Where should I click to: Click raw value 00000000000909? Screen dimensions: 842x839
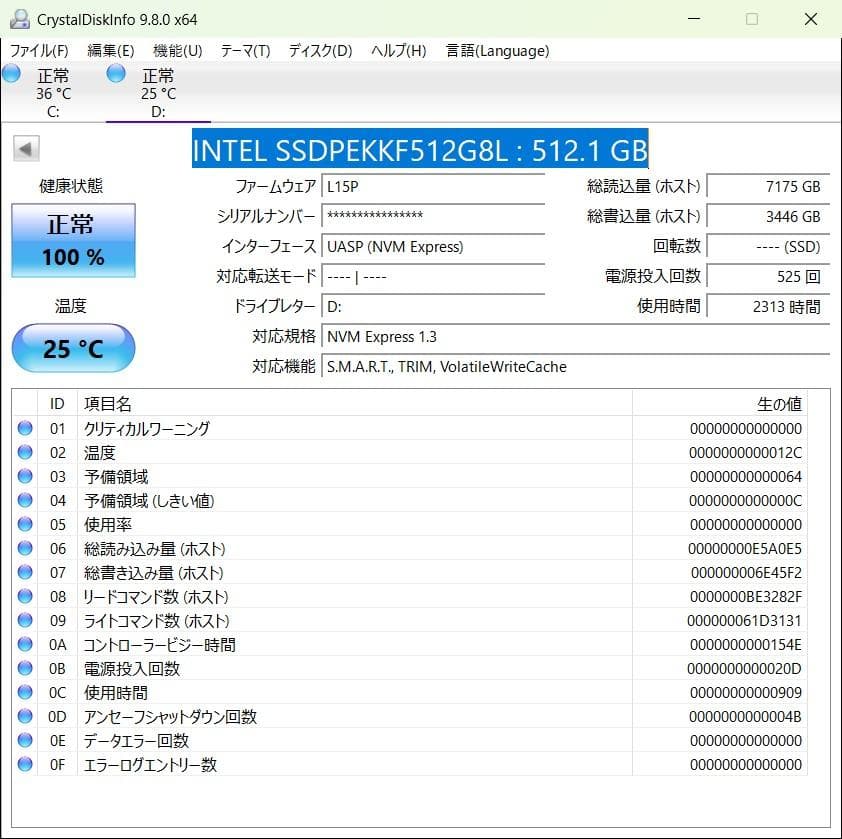(746, 692)
